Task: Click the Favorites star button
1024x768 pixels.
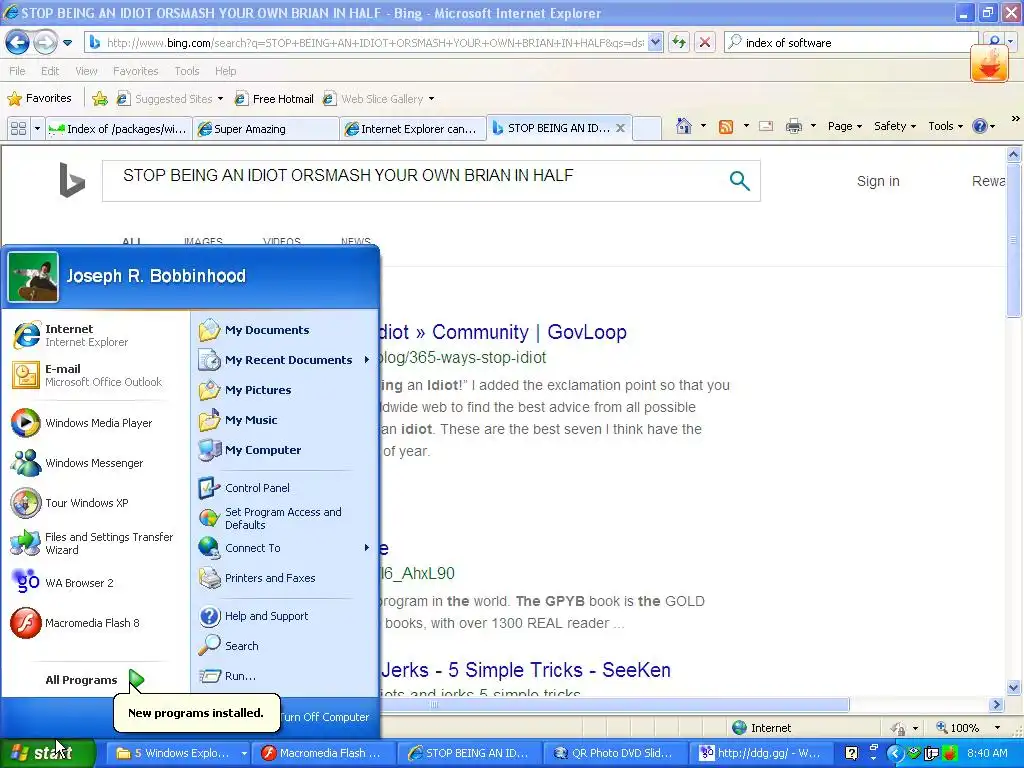Action: (x=39, y=99)
